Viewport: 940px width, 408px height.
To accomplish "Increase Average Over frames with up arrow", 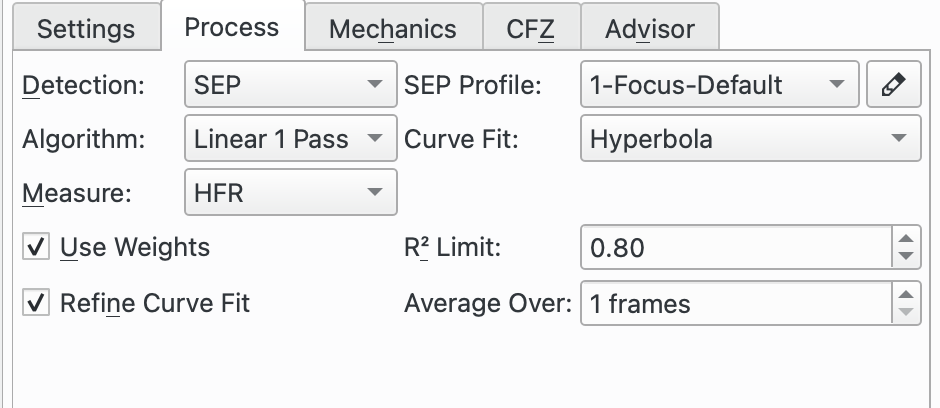I will pos(906,294).
